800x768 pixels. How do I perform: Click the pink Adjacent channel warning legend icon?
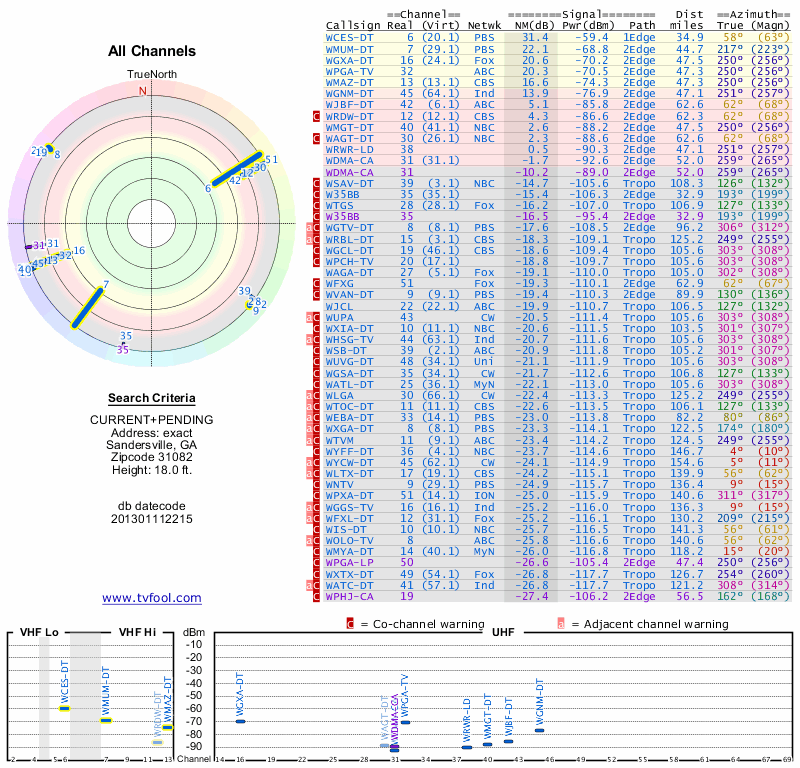click(561, 624)
